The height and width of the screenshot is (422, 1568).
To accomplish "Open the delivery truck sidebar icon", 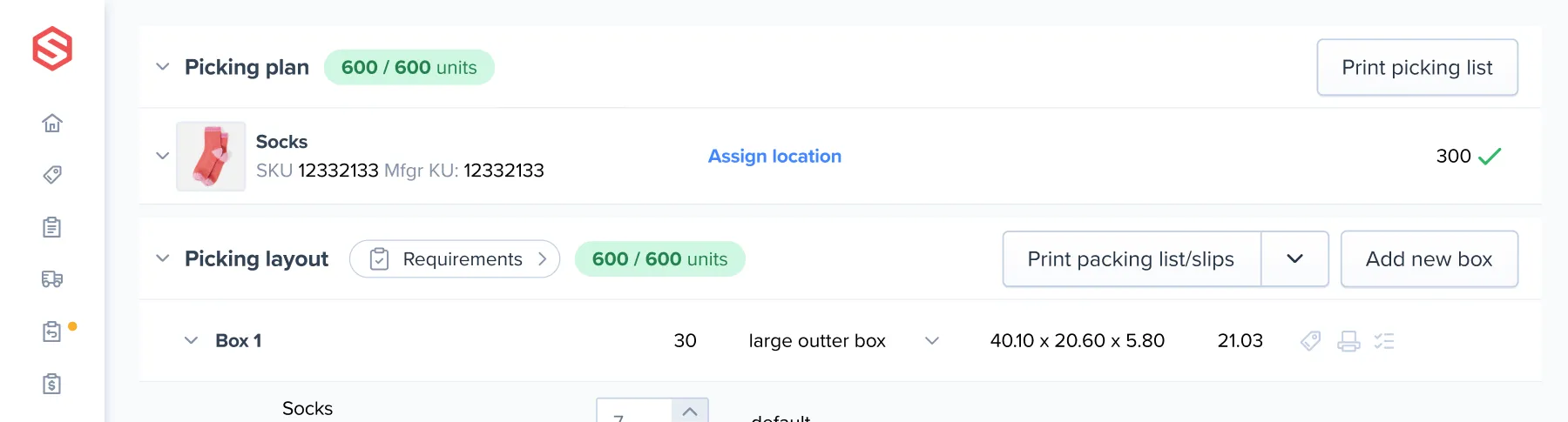I will [x=52, y=279].
